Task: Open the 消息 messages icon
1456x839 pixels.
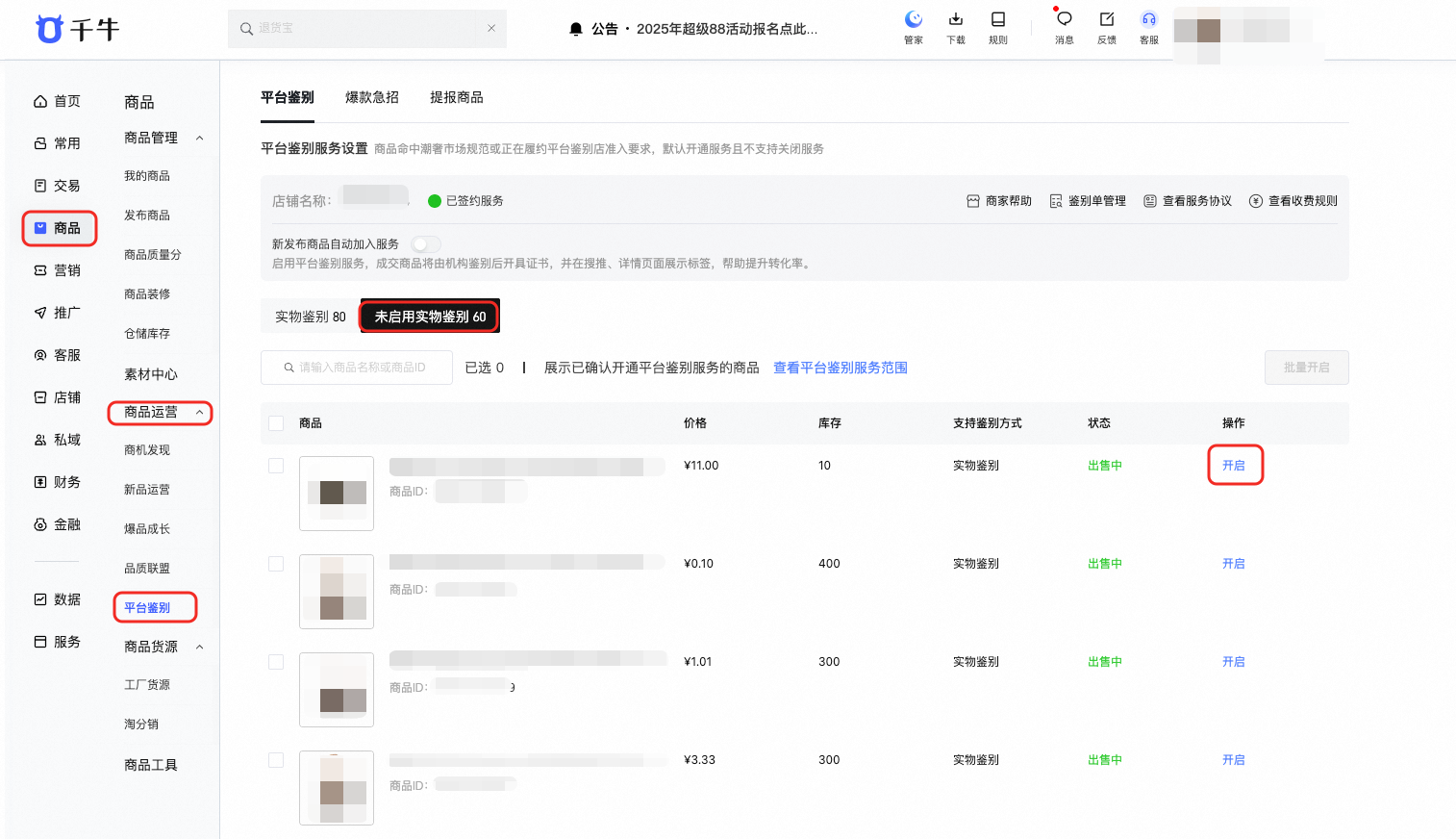Action: [x=1064, y=27]
